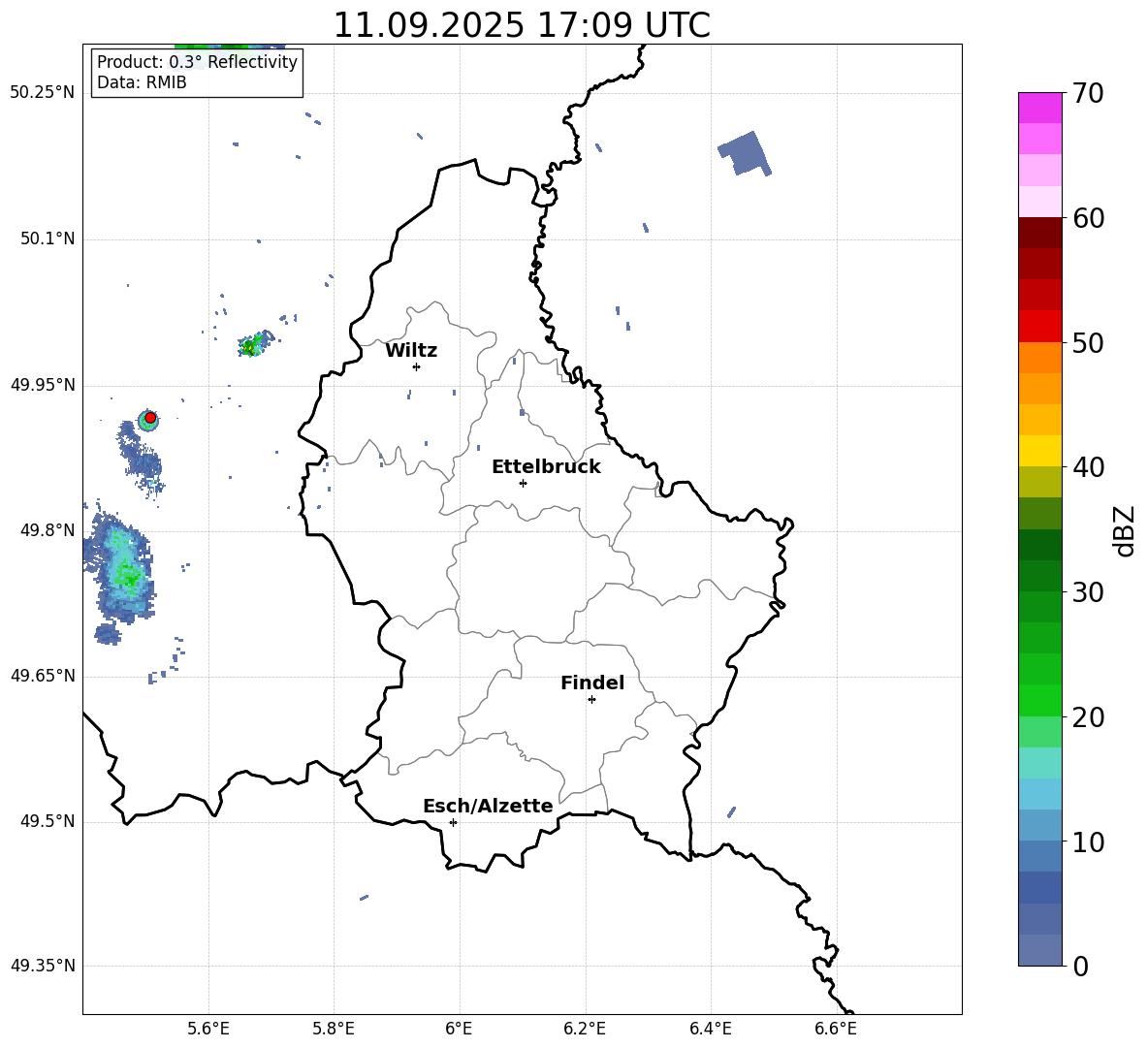Viewport: 1148px width, 1048px height.
Task: Click the 49.35°N latitude label
Action: pyautogui.click(x=43, y=966)
